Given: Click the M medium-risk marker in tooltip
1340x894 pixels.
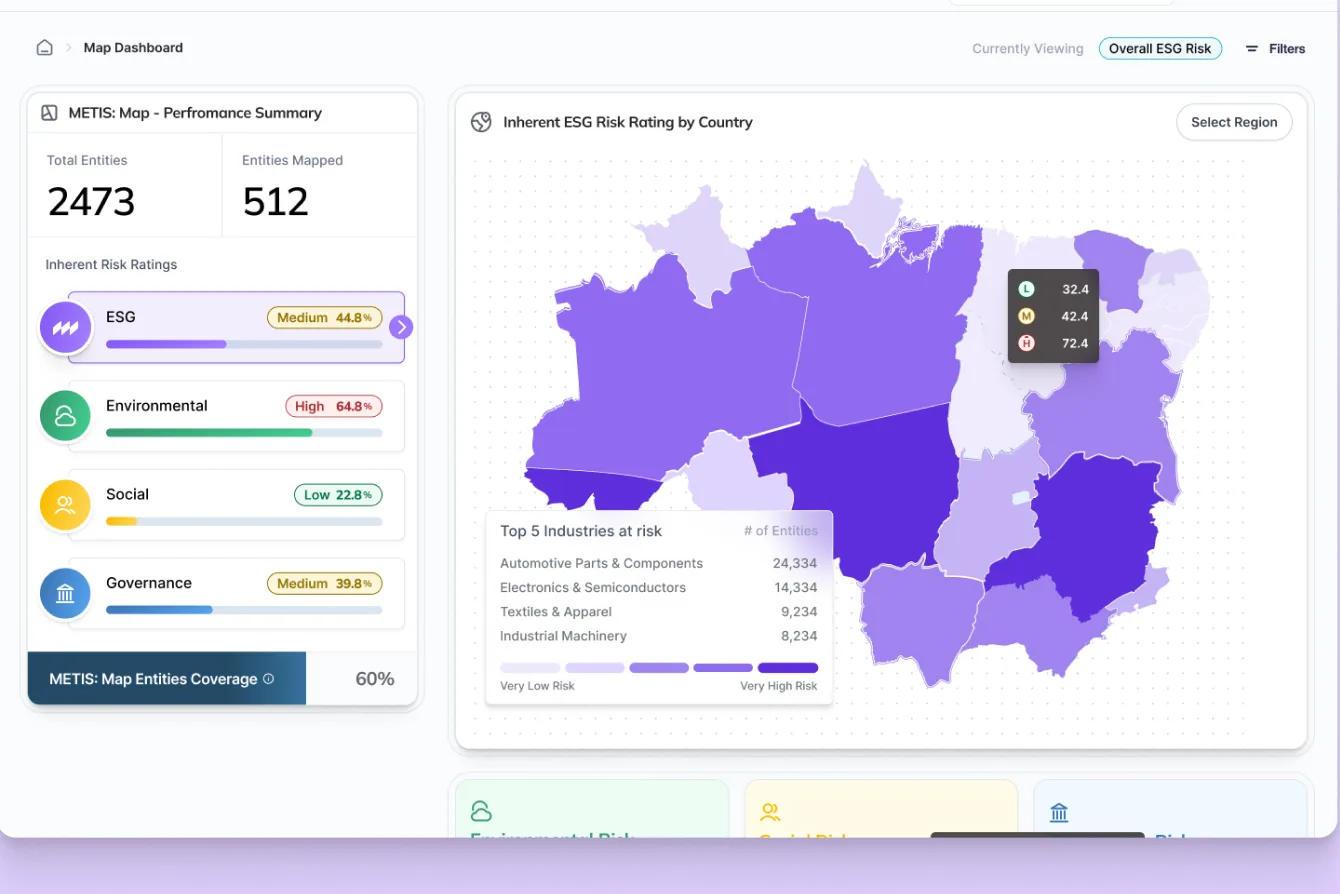Looking at the screenshot, I should pyautogui.click(x=1026, y=316).
